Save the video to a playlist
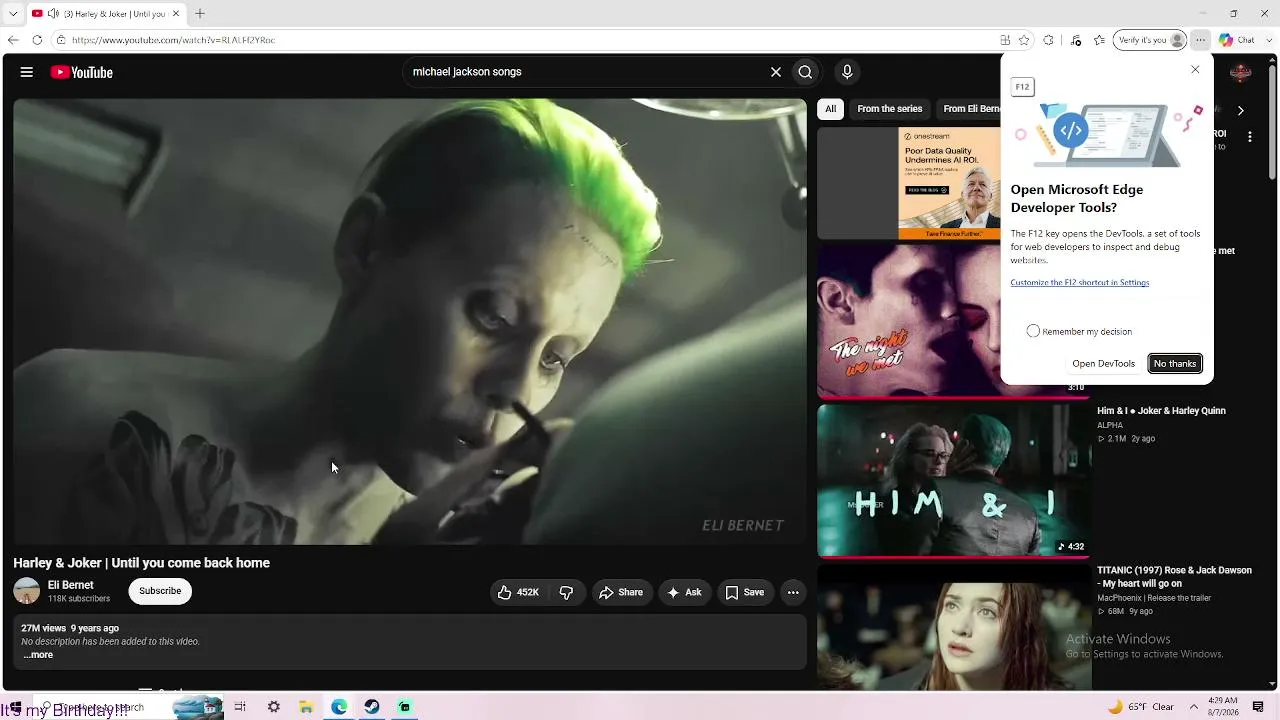Image resolution: width=1280 pixels, height=720 pixels. (x=744, y=592)
